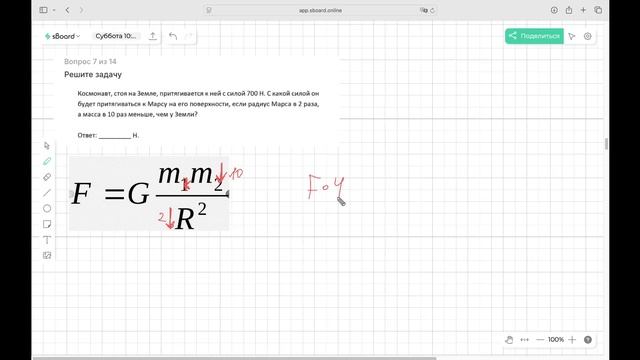640x360 pixels.
Task: Toggle the collaborator cursor icon
Action: (x=571, y=36)
